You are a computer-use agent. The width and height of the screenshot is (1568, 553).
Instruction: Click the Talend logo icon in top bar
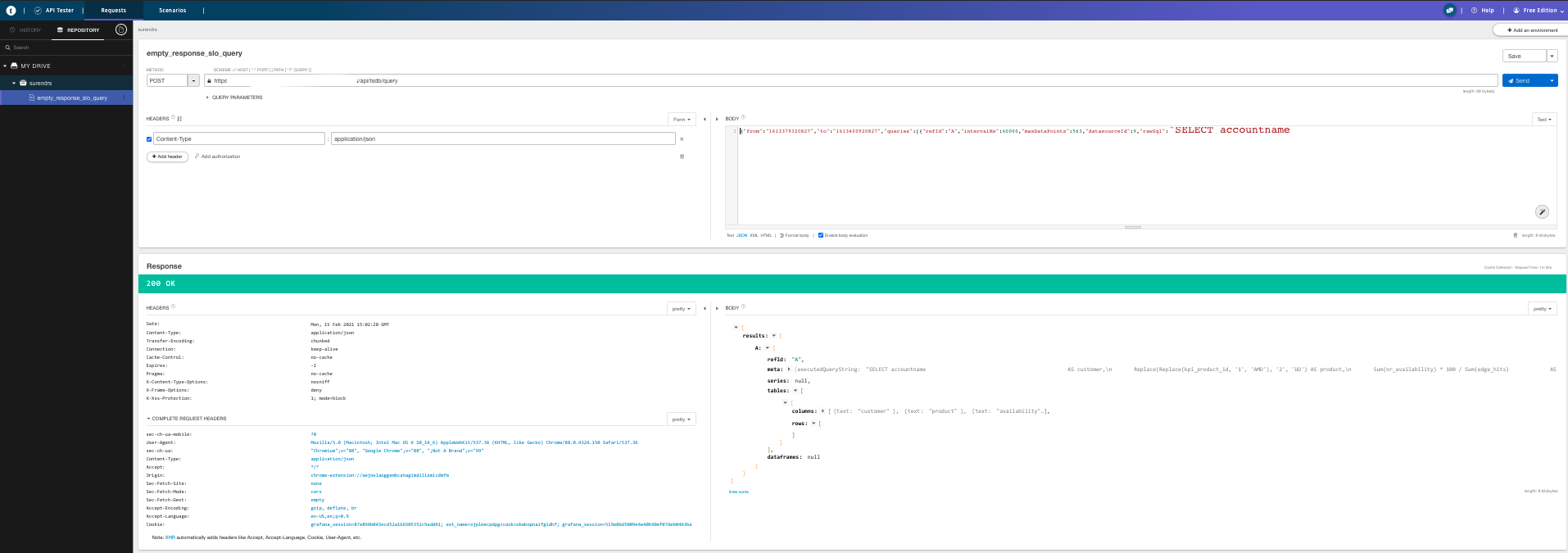pos(11,11)
